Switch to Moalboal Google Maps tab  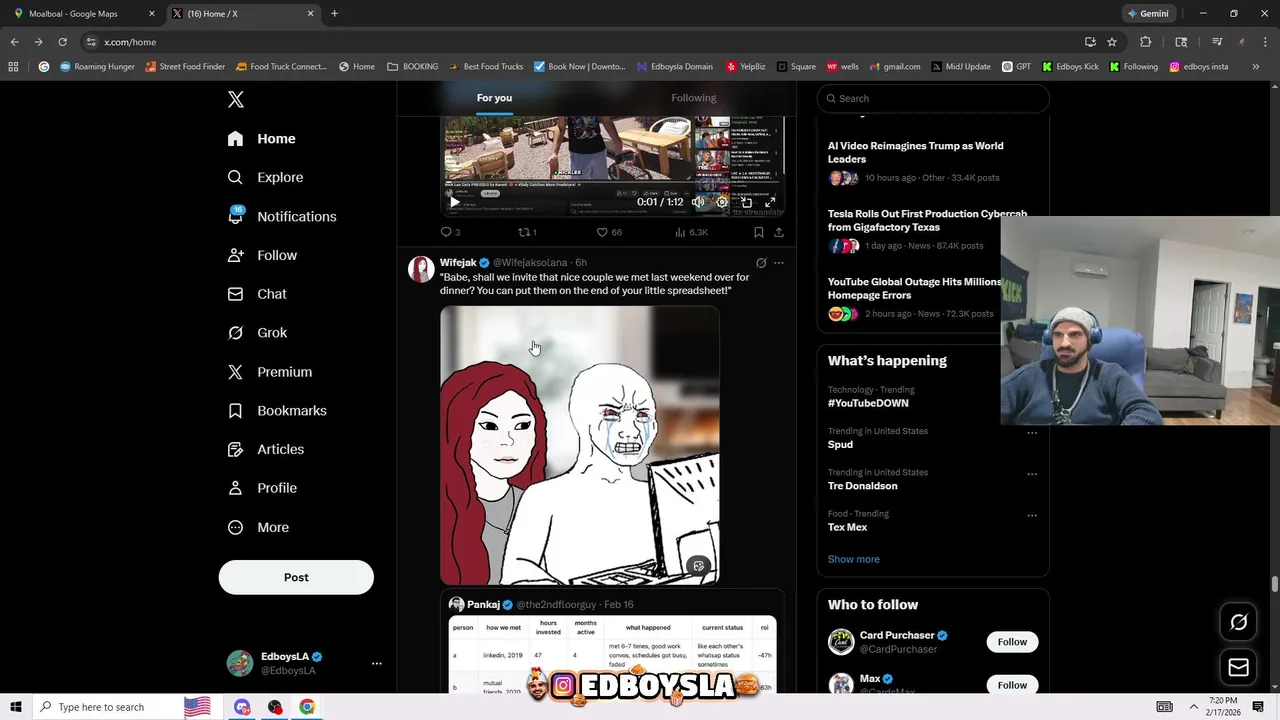[x=84, y=14]
